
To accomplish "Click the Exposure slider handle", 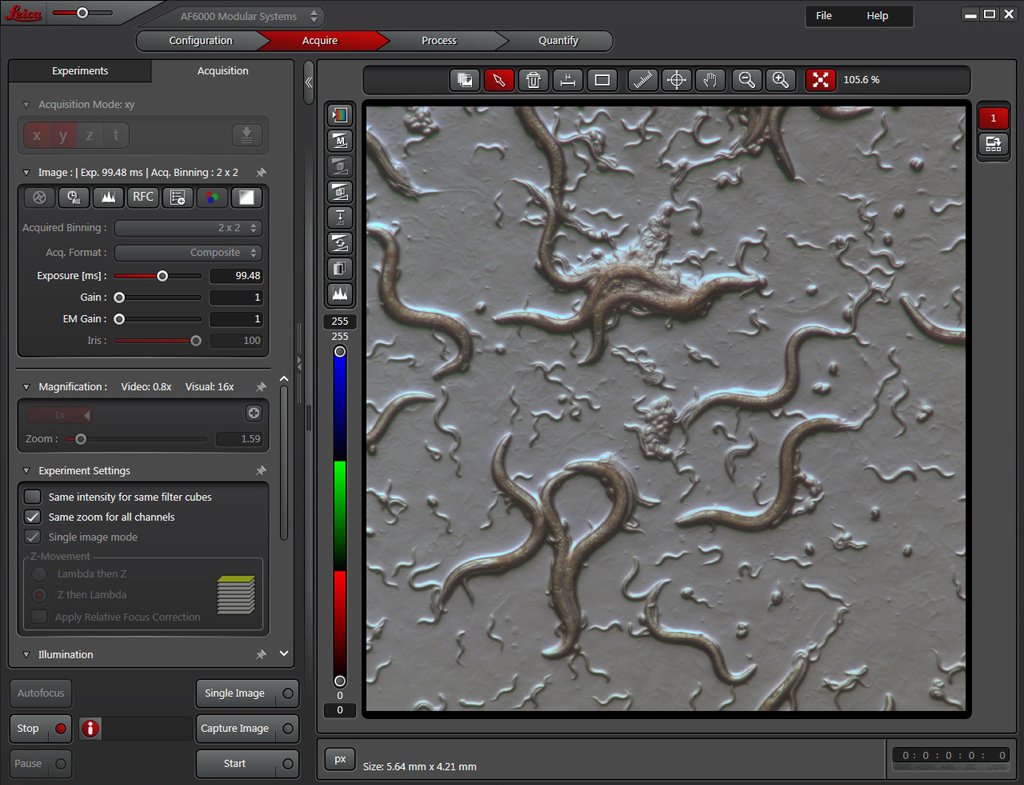I will tap(163, 276).
